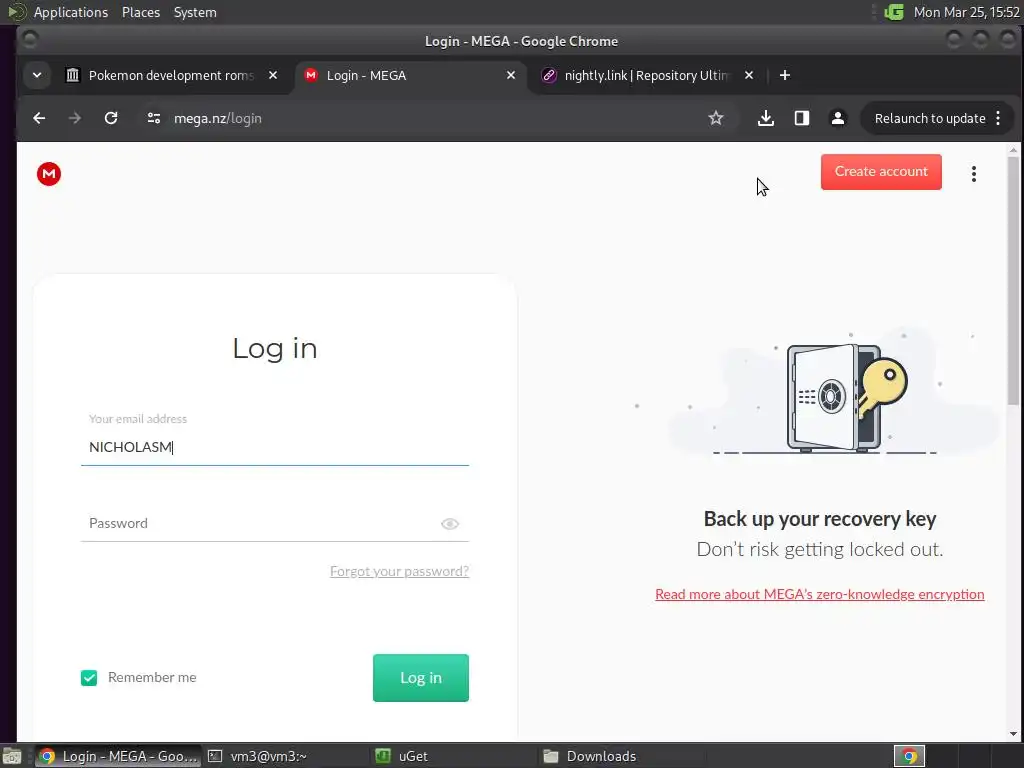
Task: Click the MEGA logo icon
Action: (x=49, y=174)
